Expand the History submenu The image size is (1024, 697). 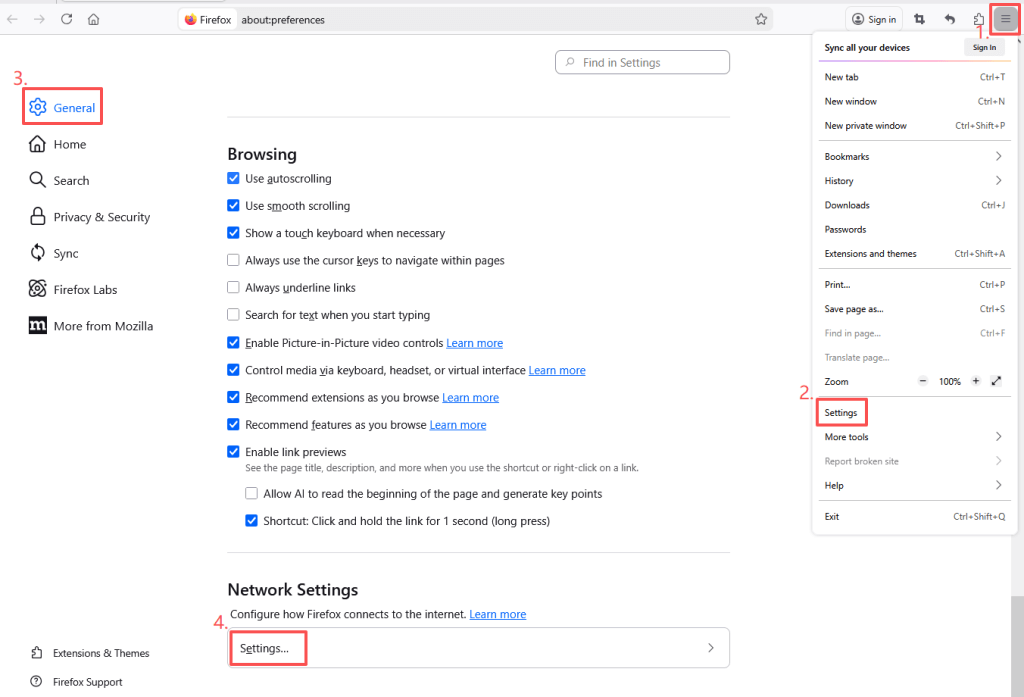[997, 181]
